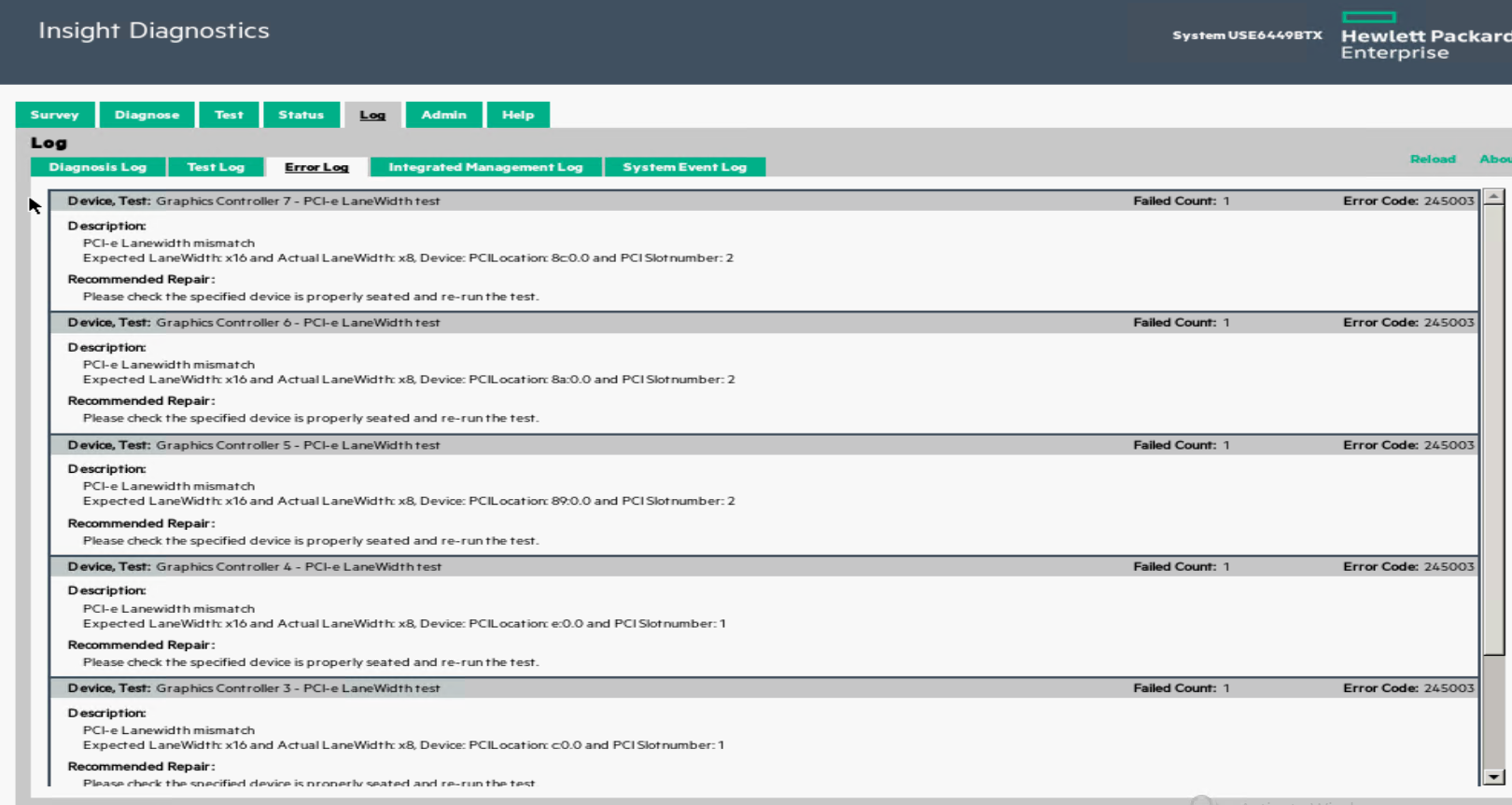Open the Admin tab
Image resolution: width=1512 pixels, height=805 pixels.
443,115
